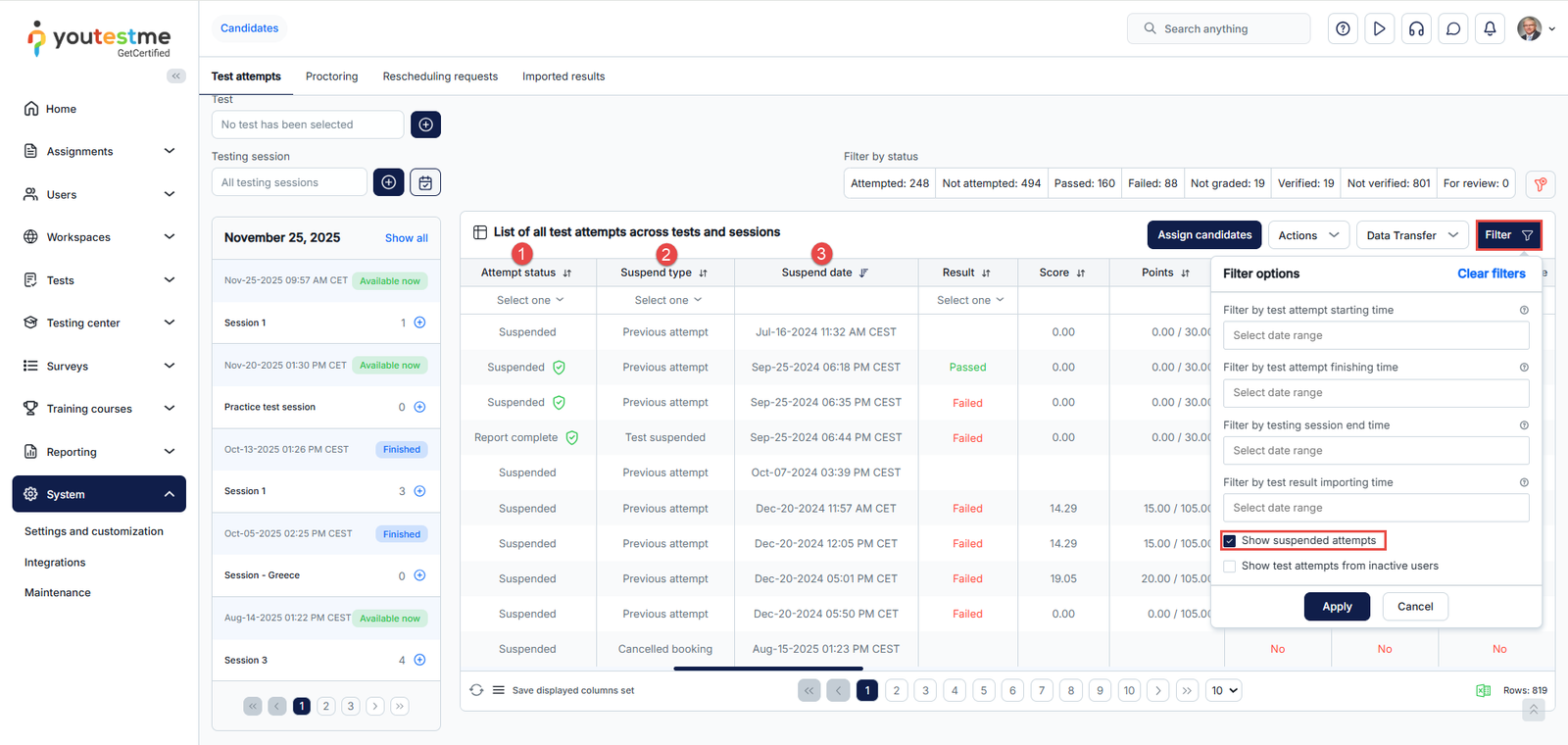The width and height of the screenshot is (1568, 745).
Task: Click the calendar icon beside testing sessions
Action: click(425, 182)
